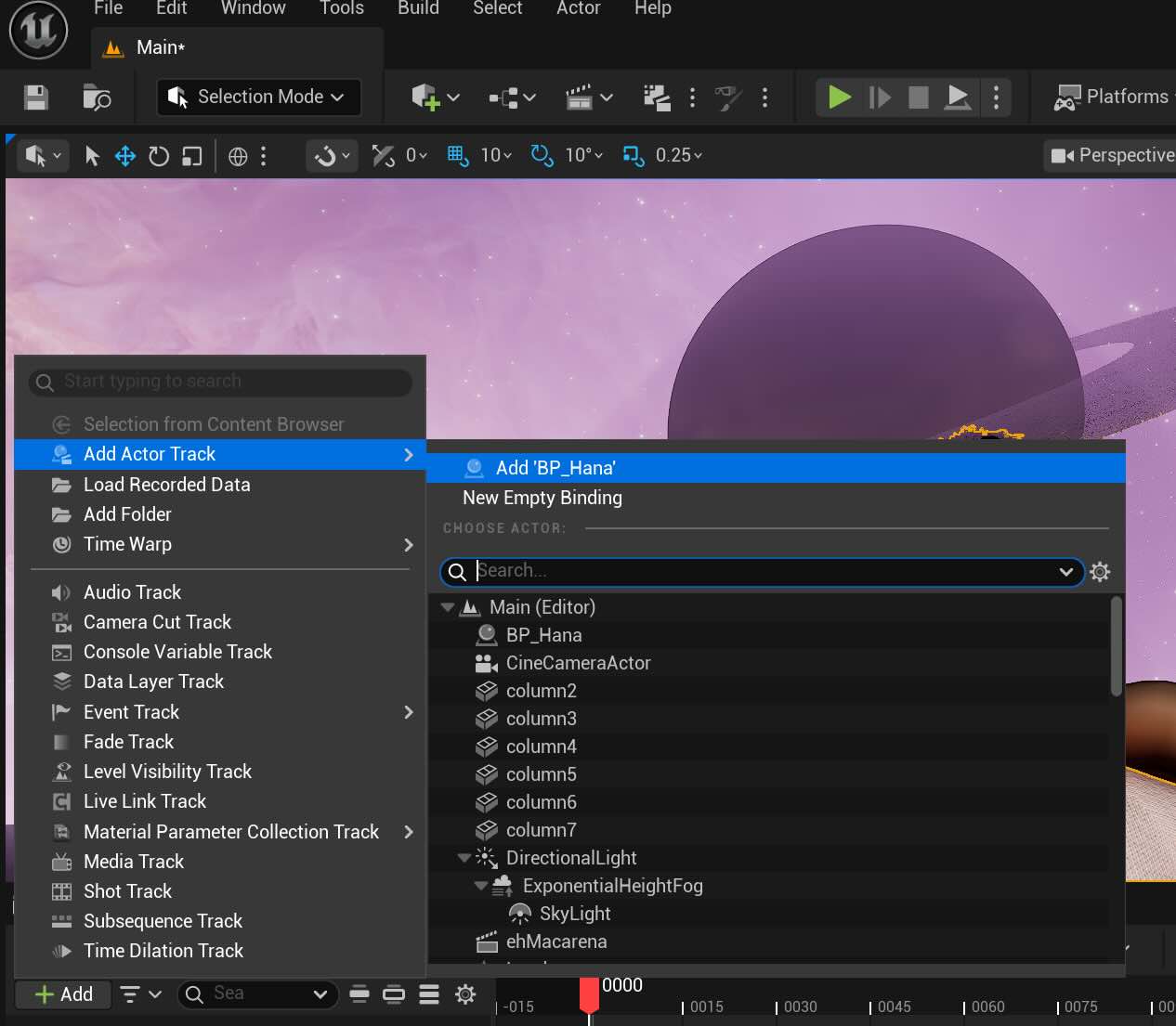Open the Selection Mode dropdown

[x=257, y=97]
